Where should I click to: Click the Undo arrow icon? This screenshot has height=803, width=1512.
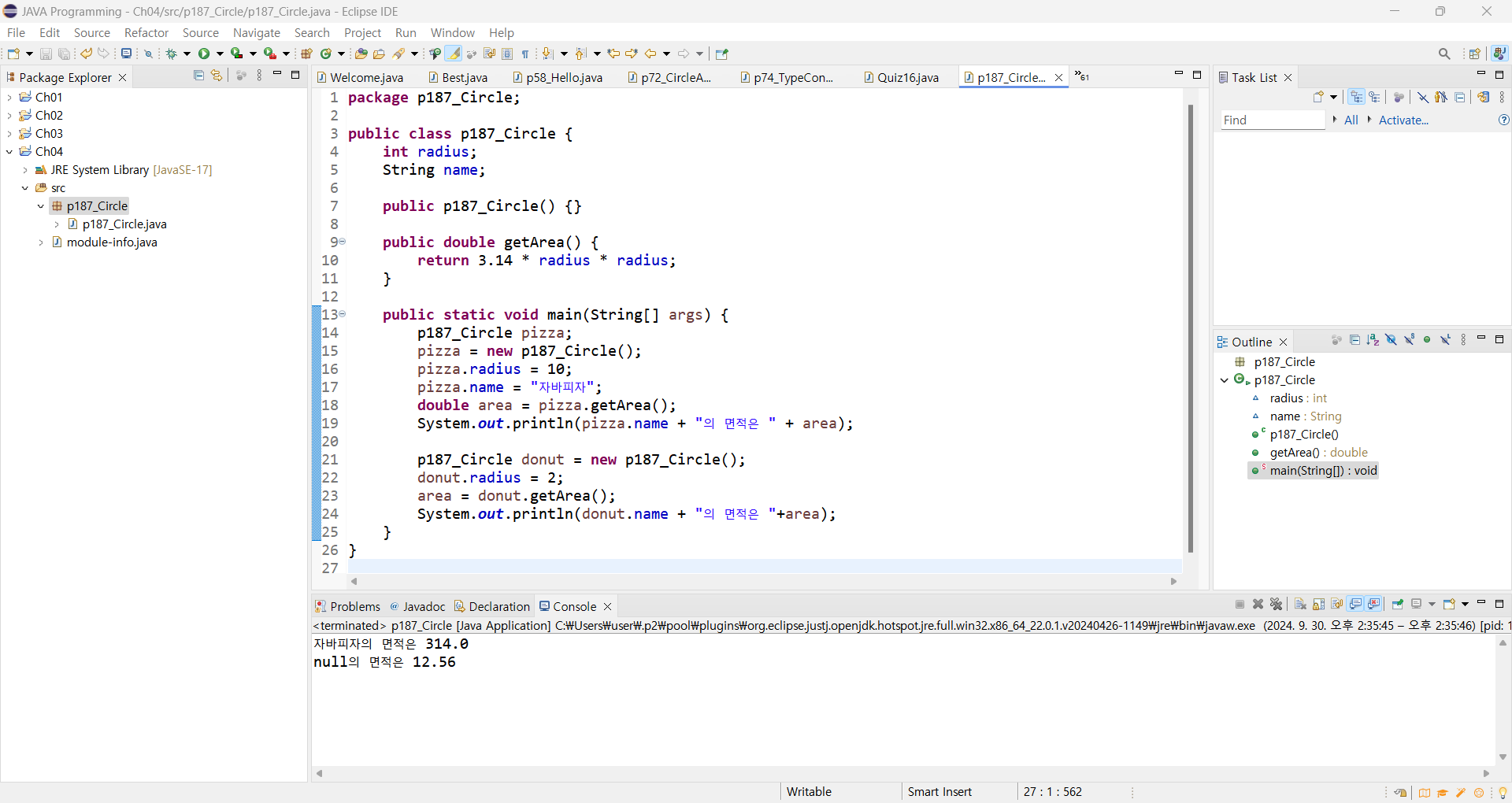point(86,54)
